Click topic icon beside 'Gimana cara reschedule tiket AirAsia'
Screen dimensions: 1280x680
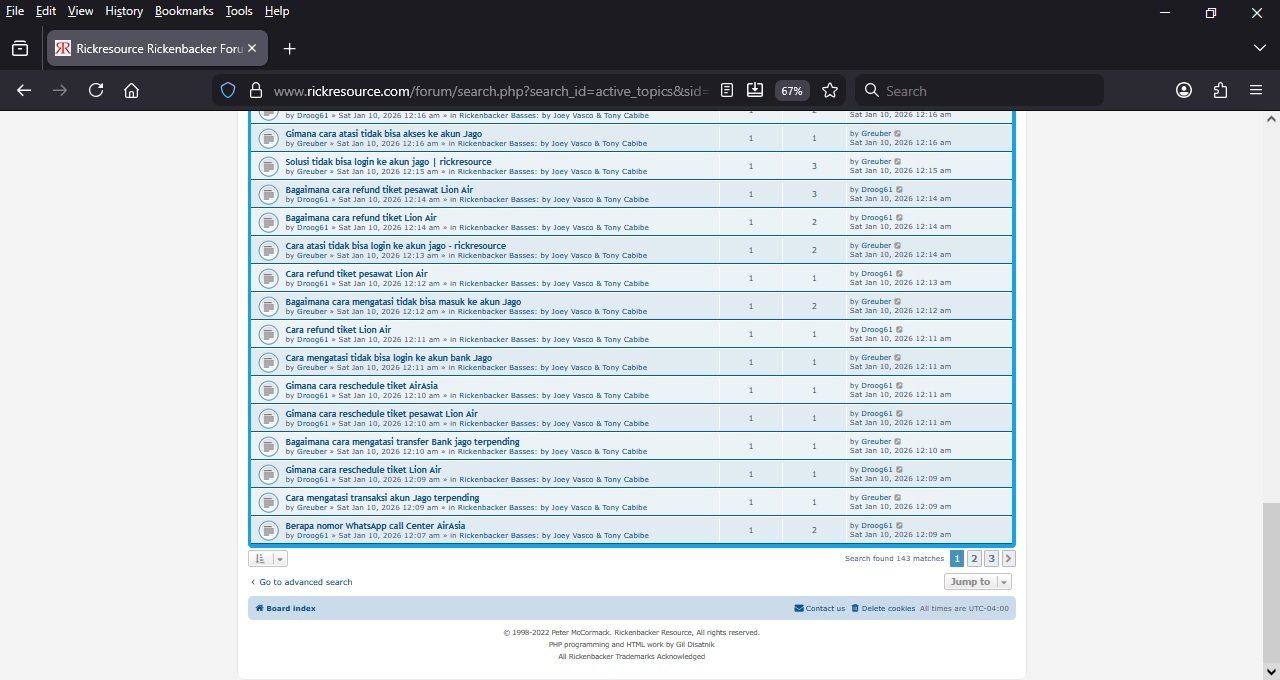click(x=268, y=390)
